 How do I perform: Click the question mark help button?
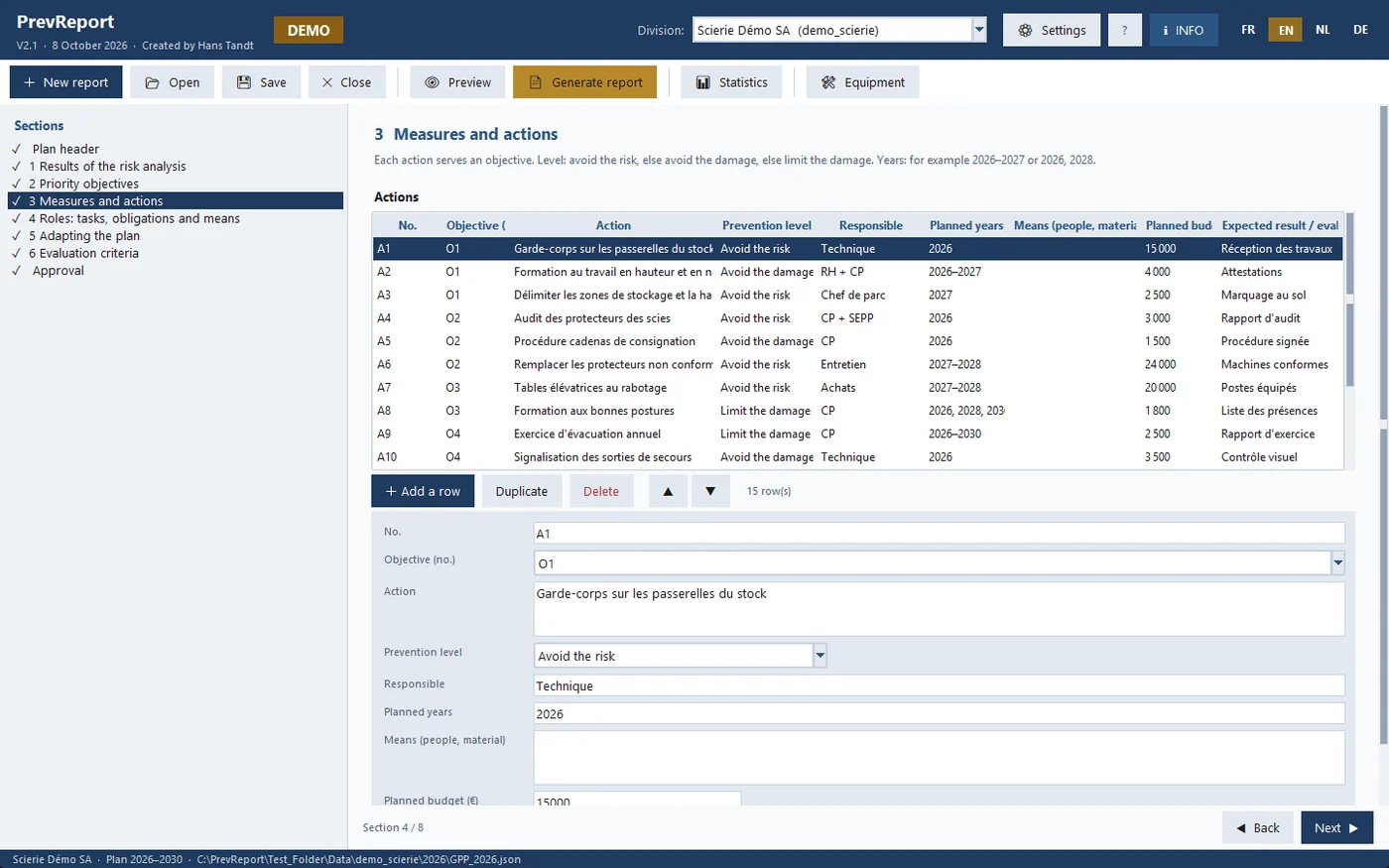pos(1125,30)
